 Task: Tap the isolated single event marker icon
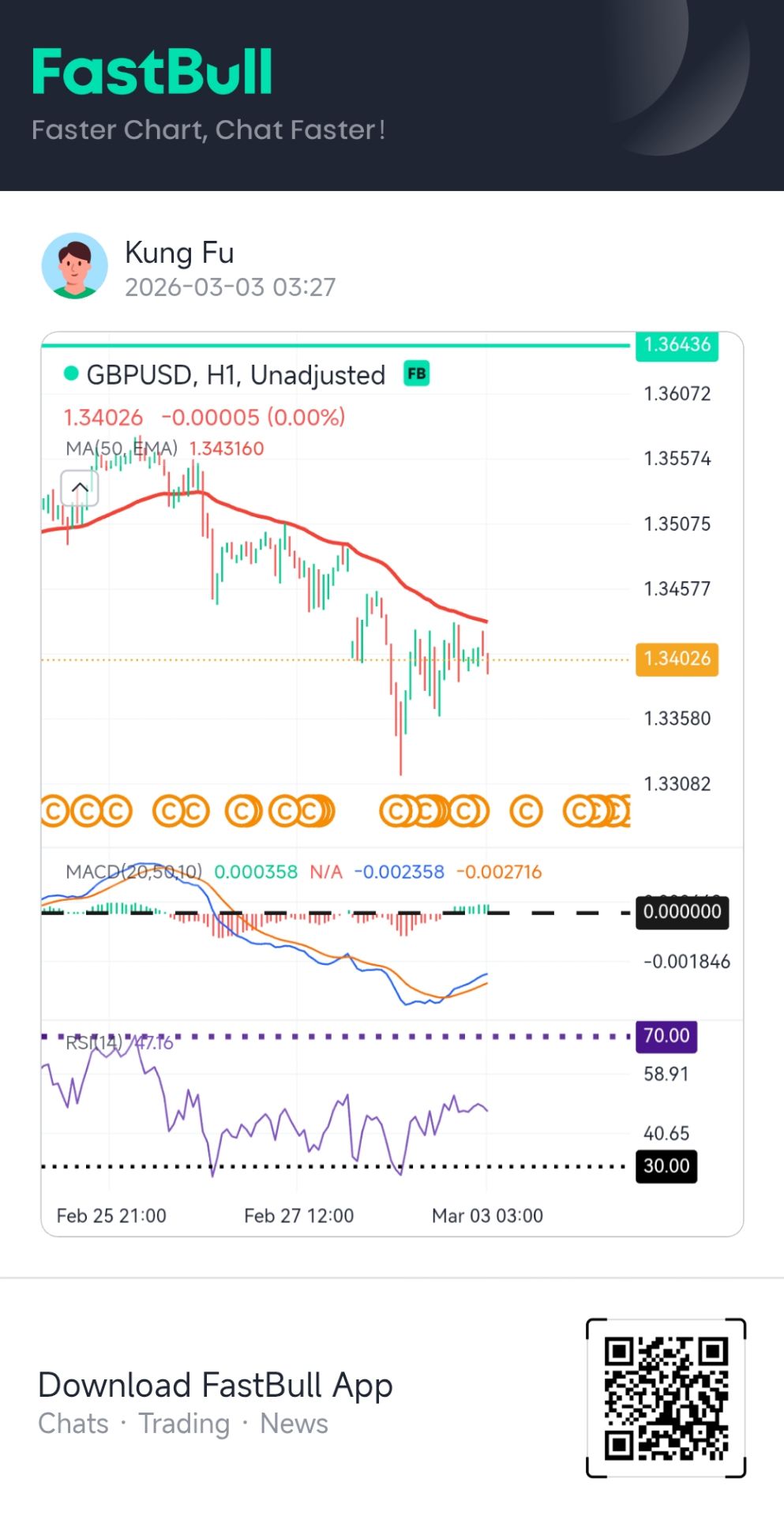pos(526,811)
